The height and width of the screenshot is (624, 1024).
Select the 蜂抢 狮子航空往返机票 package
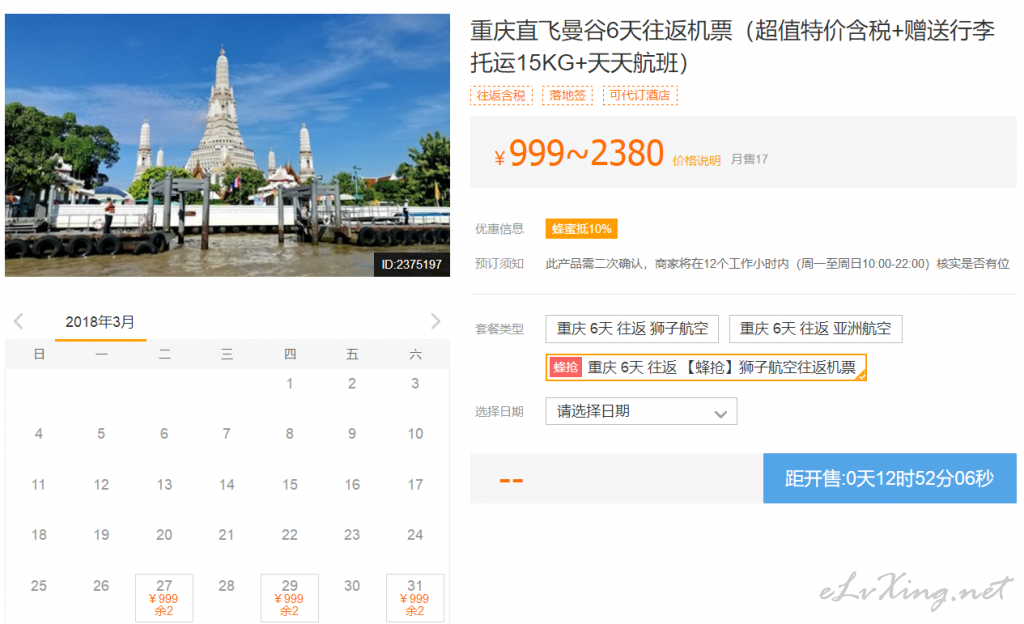click(x=706, y=367)
